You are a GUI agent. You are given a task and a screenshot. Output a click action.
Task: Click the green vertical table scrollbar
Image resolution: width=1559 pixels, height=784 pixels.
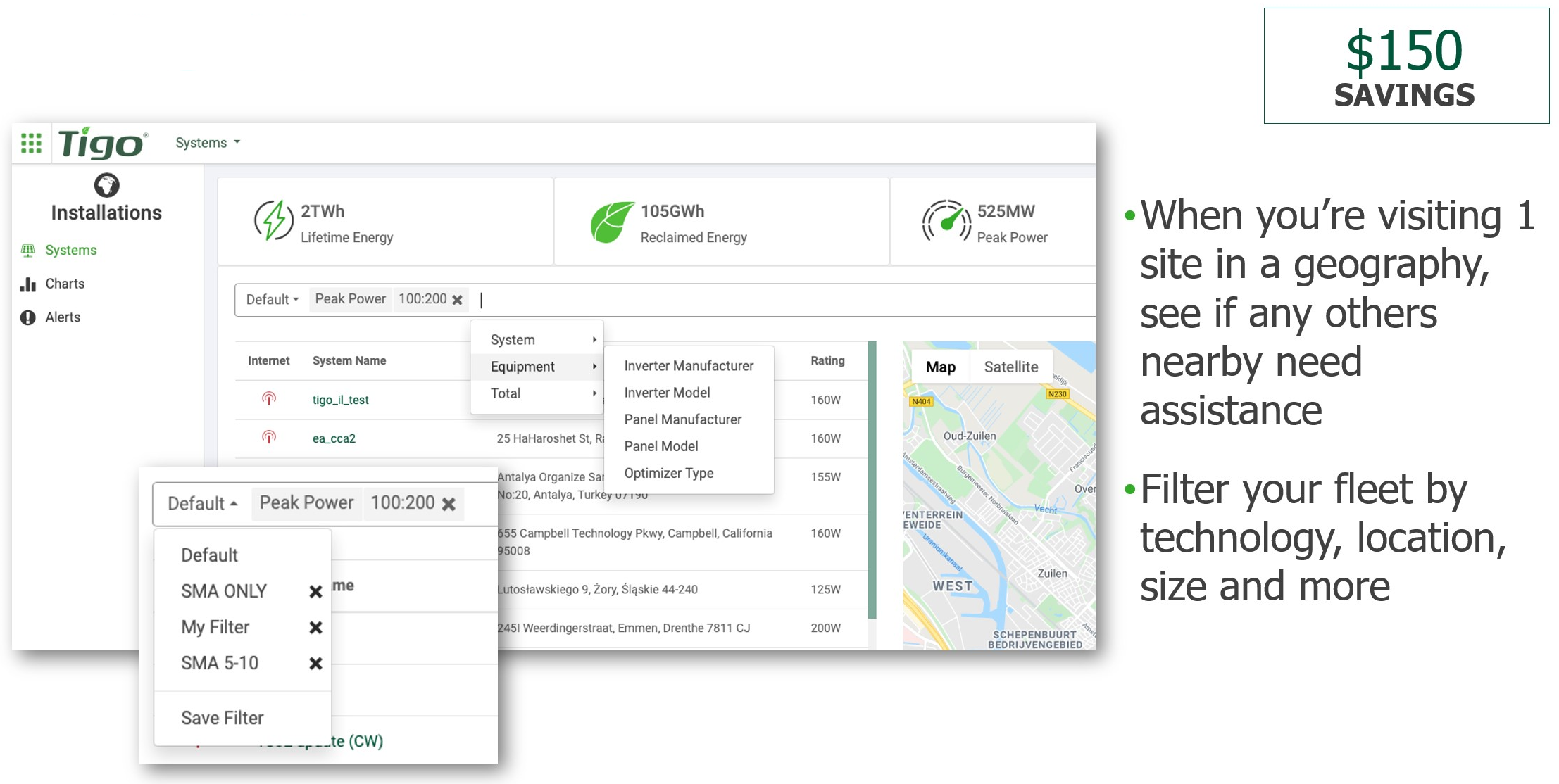pos(872,479)
